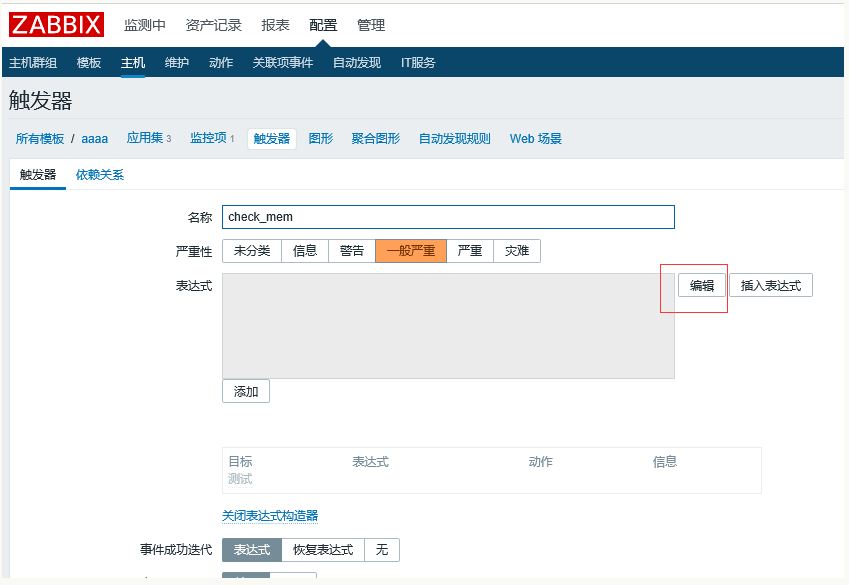Set severity to 一般严重
This screenshot has width=849, height=585.
(411, 251)
